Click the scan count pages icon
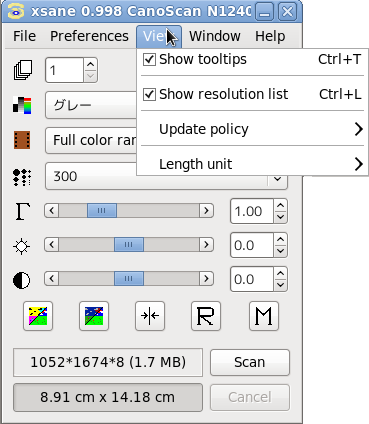This screenshot has width=369, height=424. pos(23,70)
